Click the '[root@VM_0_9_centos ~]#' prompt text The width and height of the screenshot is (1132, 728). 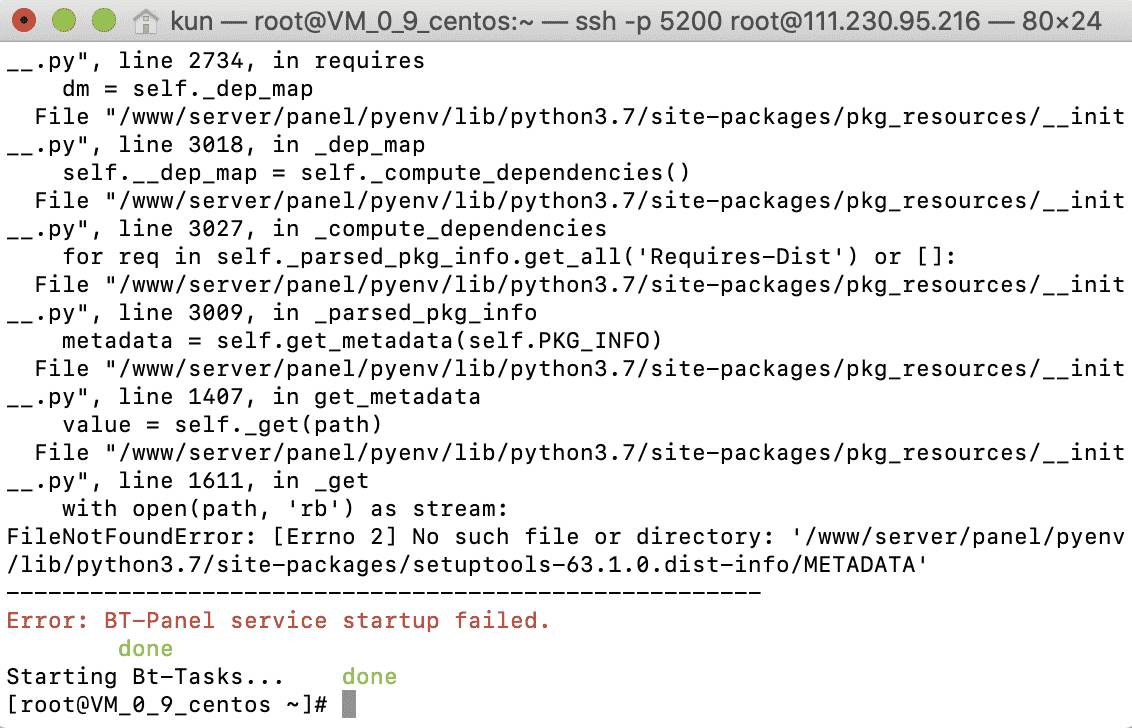click(x=167, y=704)
